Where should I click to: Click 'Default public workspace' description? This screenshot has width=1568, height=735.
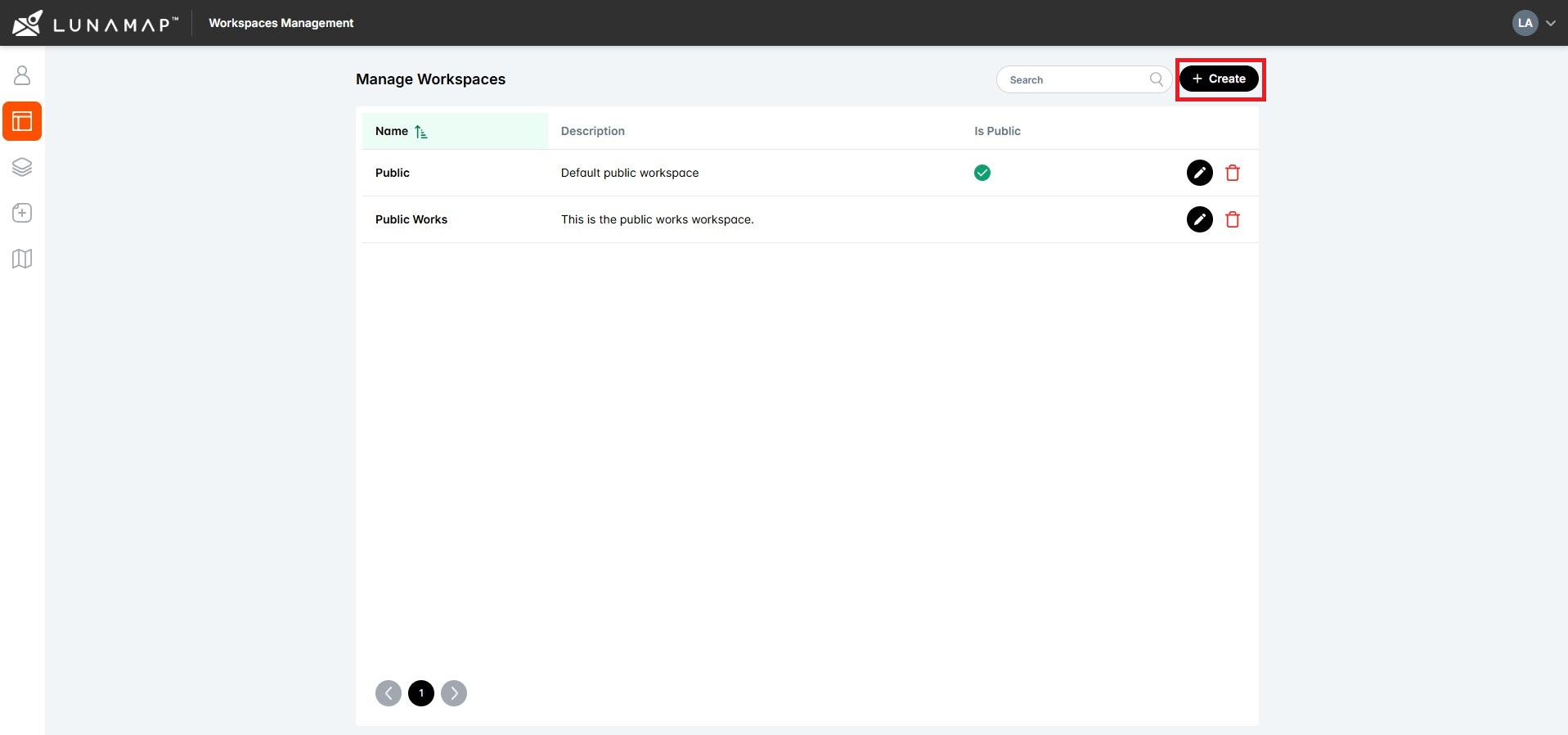pyautogui.click(x=630, y=173)
